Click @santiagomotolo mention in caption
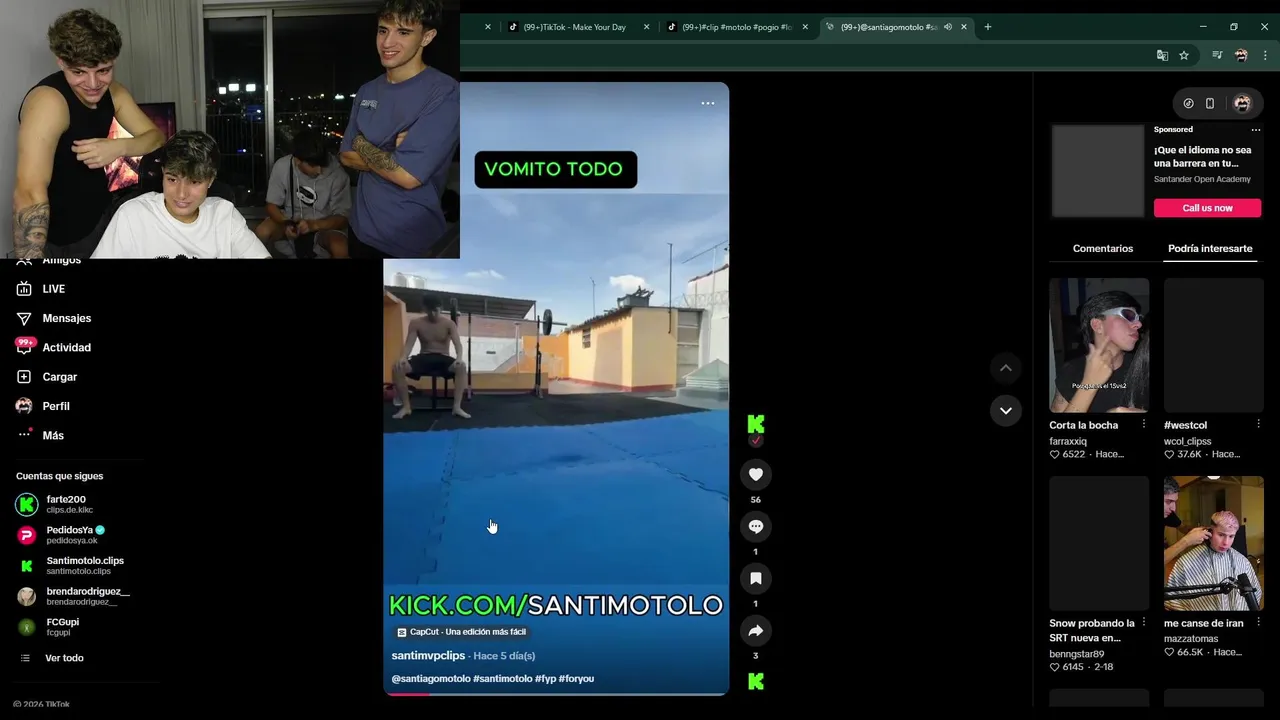1280x720 pixels. (x=431, y=679)
